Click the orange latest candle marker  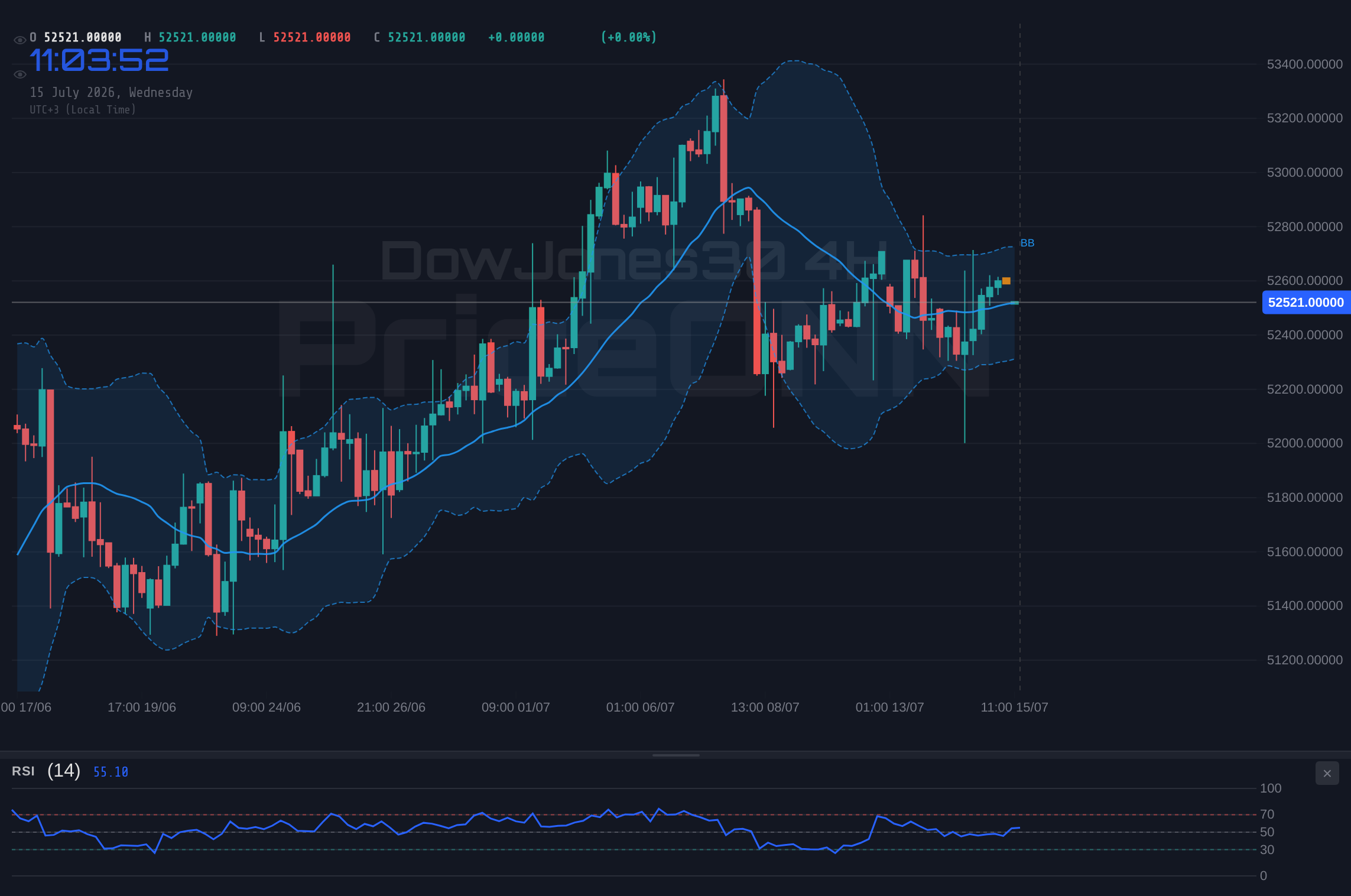tap(1006, 281)
